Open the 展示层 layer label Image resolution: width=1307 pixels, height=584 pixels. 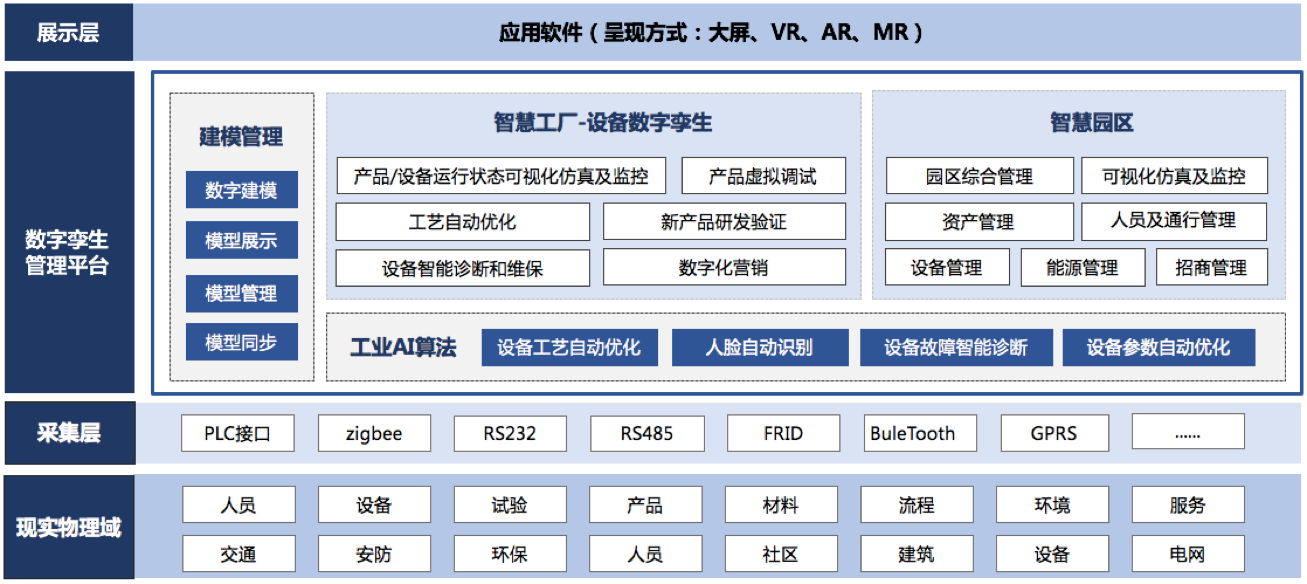point(69,33)
